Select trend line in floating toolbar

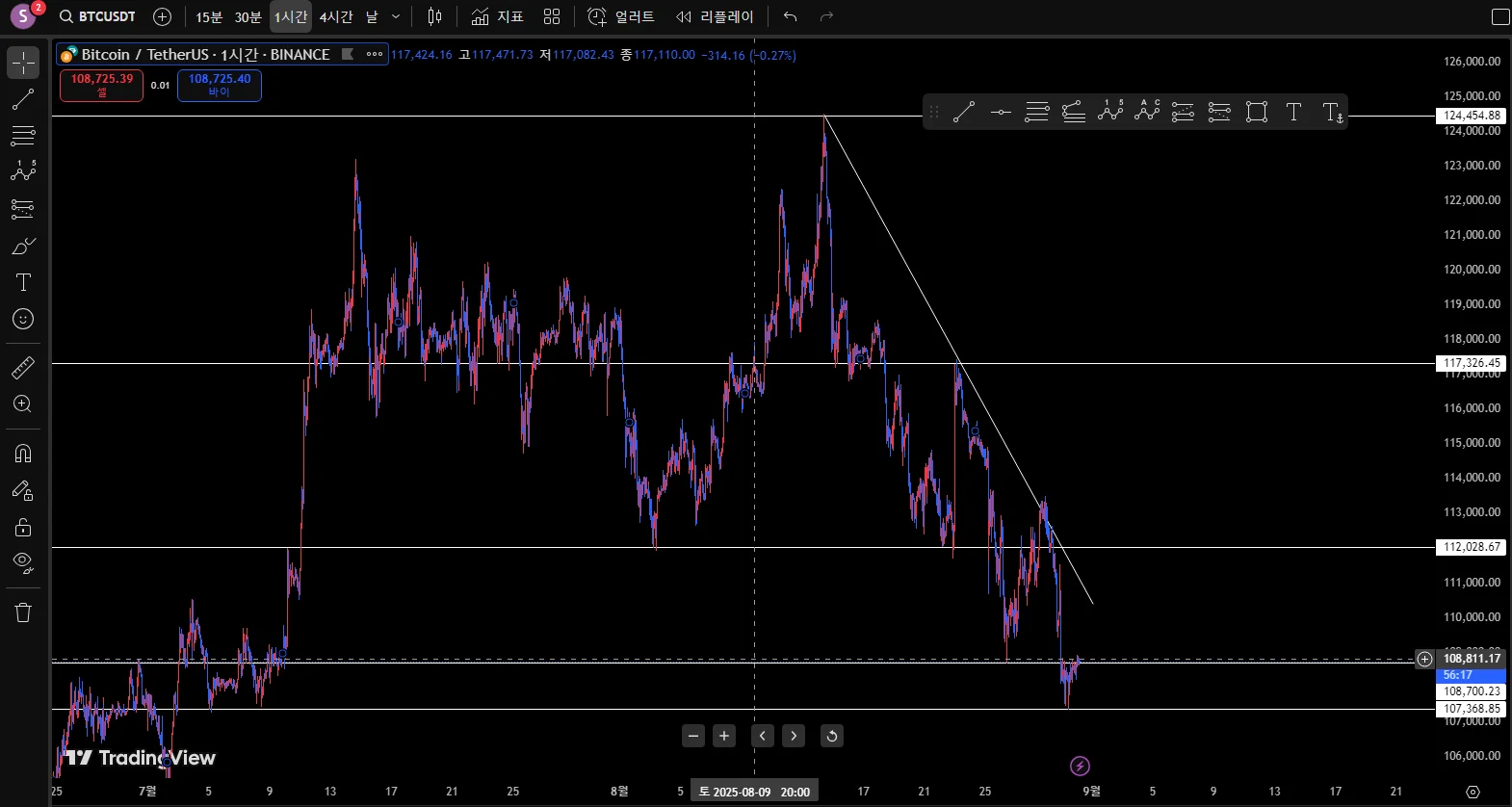coord(964,113)
